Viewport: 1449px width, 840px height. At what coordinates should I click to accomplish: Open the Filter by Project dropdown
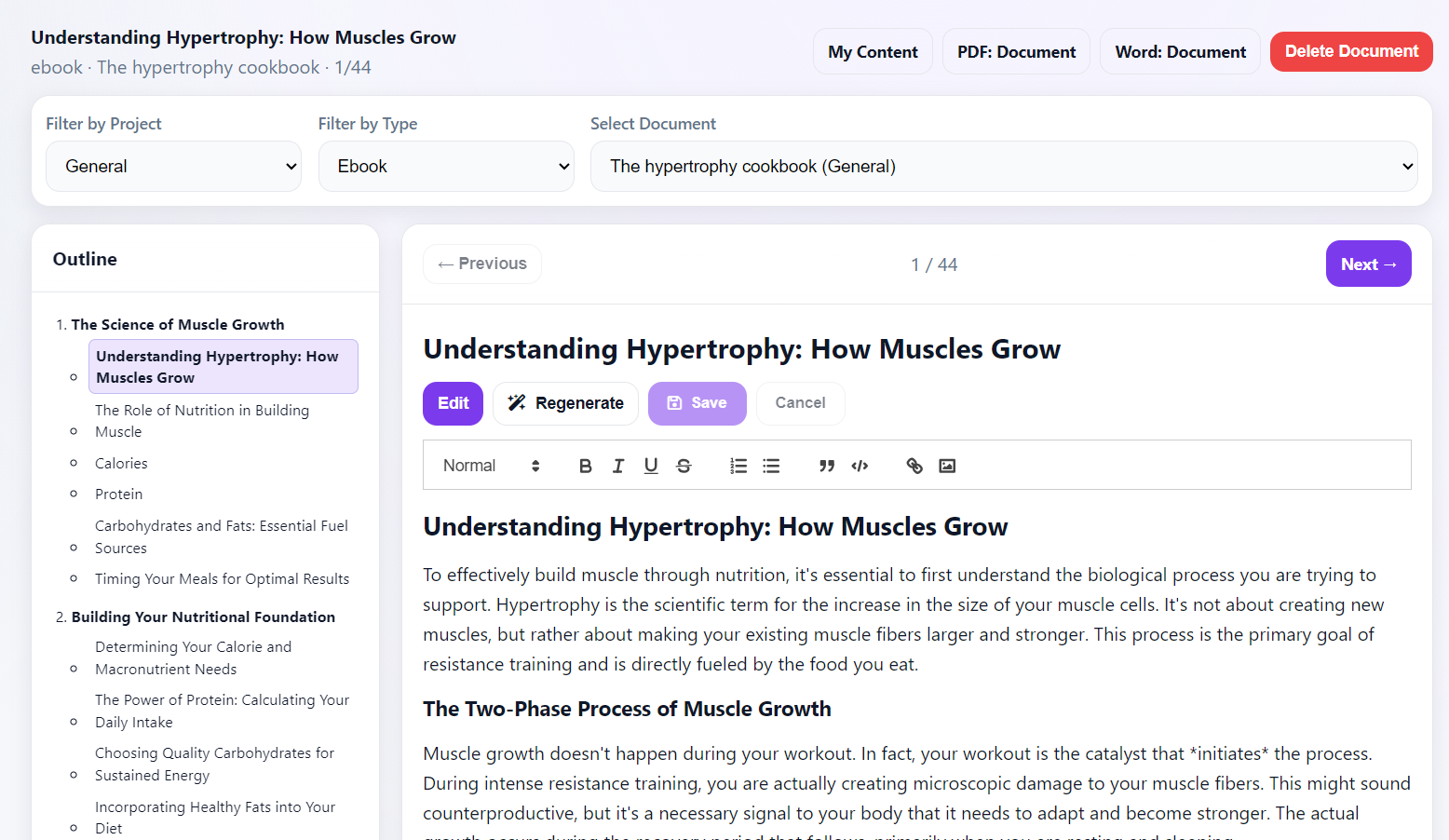click(x=173, y=167)
